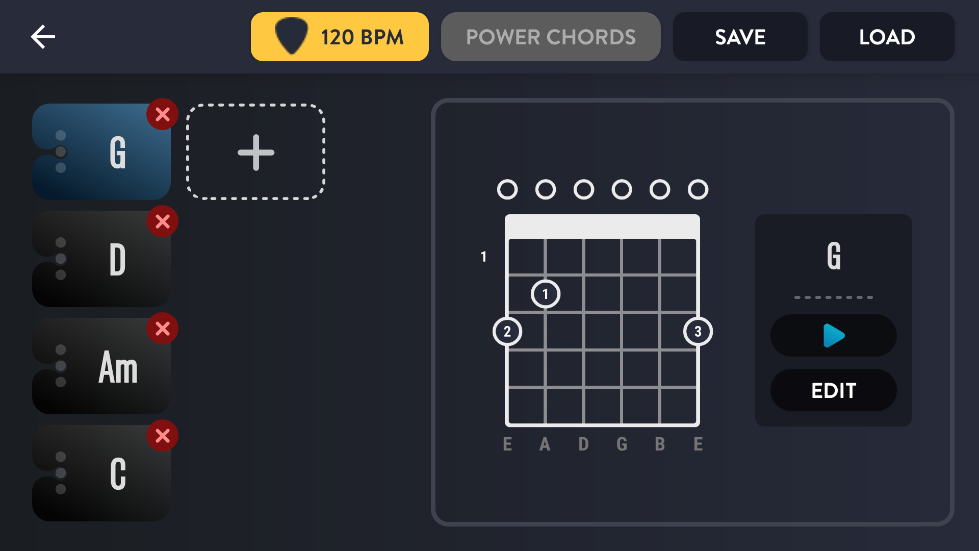Remove the Am chord from list
Screen dimensions: 979x551
(162, 328)
